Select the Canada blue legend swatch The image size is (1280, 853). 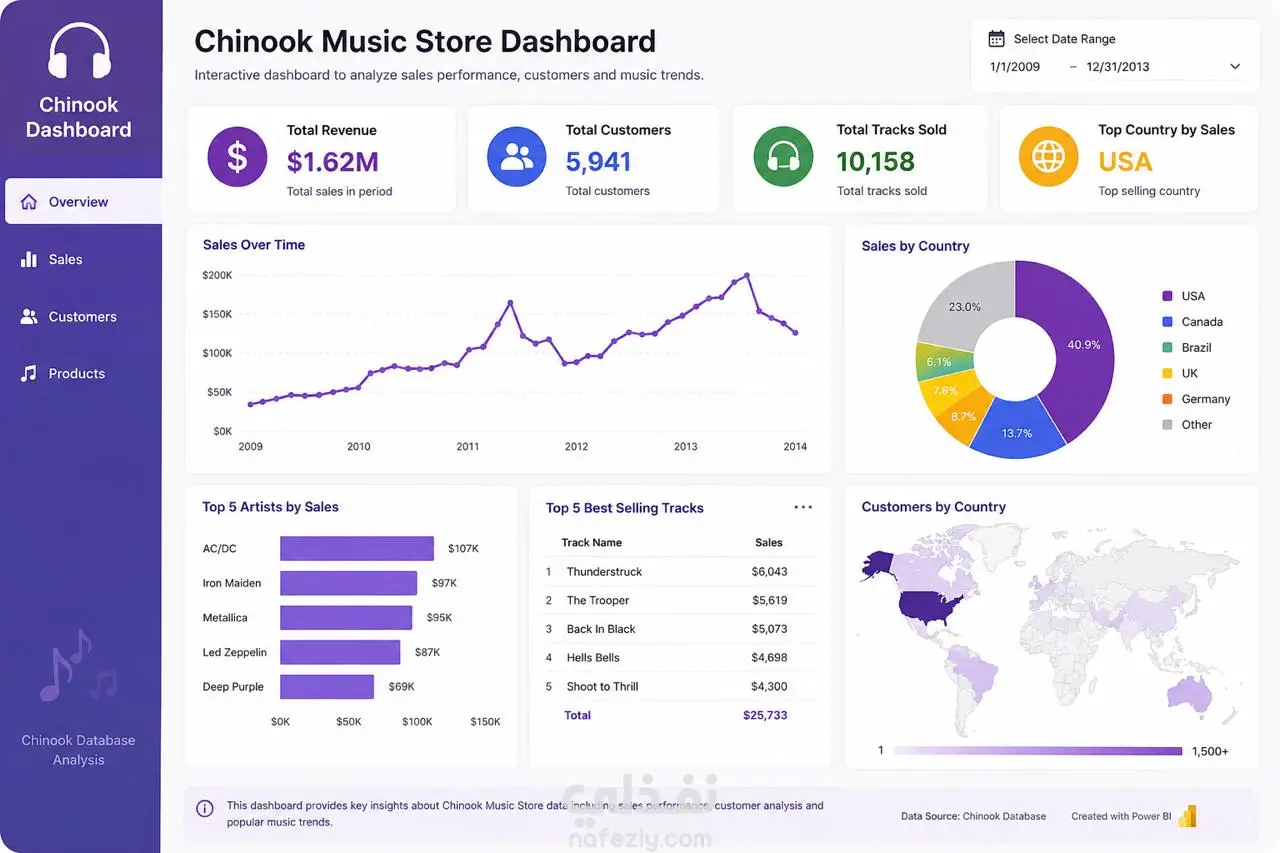[x=1167, y=322]
